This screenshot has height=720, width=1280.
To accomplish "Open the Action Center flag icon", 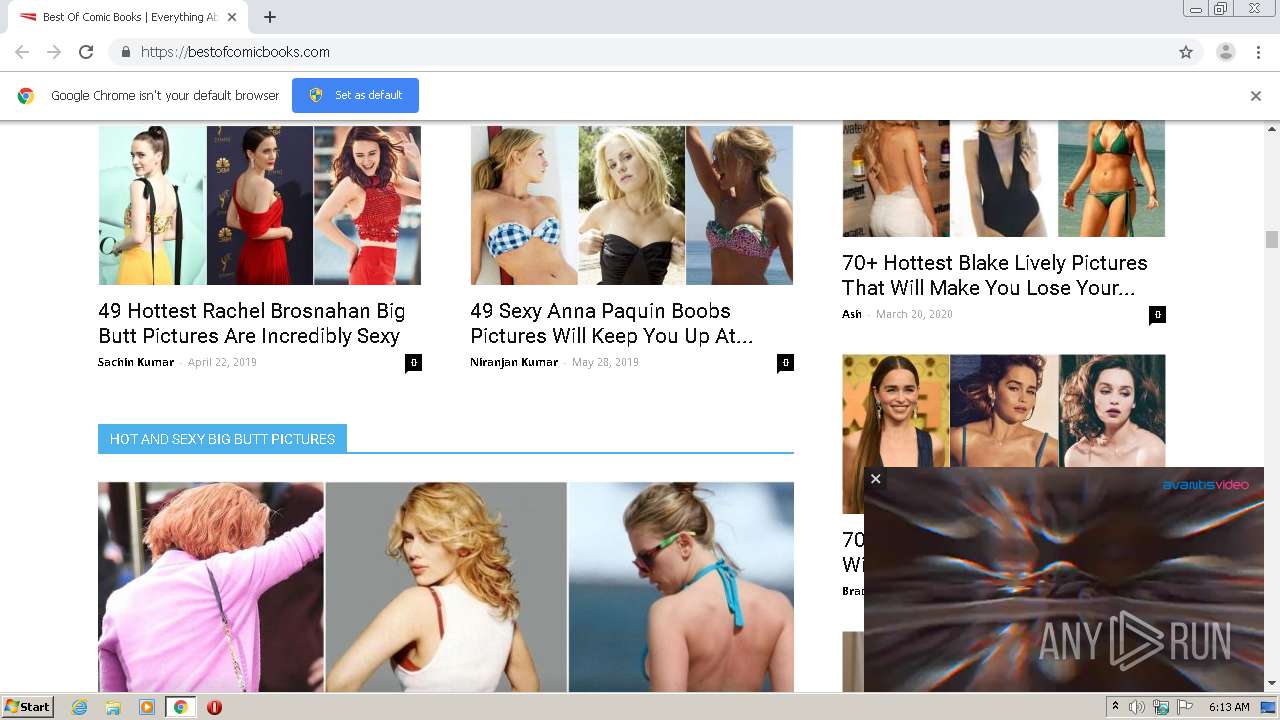I will click(x=1185, y=707).
